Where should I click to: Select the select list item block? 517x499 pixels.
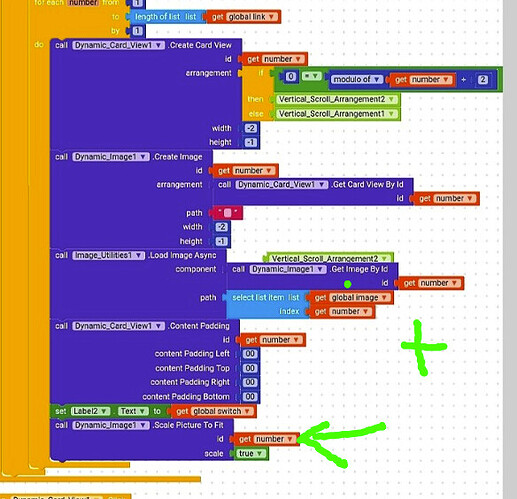pos(267,304)
